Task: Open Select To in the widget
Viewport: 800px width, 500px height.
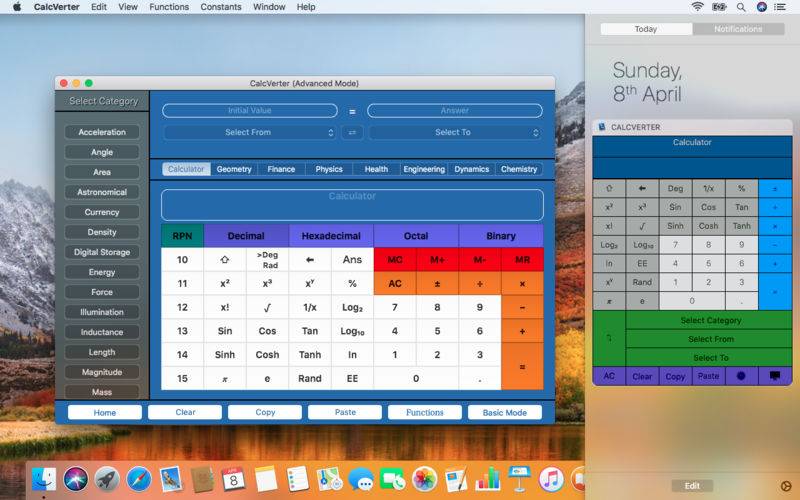Action: pos(709,358)
